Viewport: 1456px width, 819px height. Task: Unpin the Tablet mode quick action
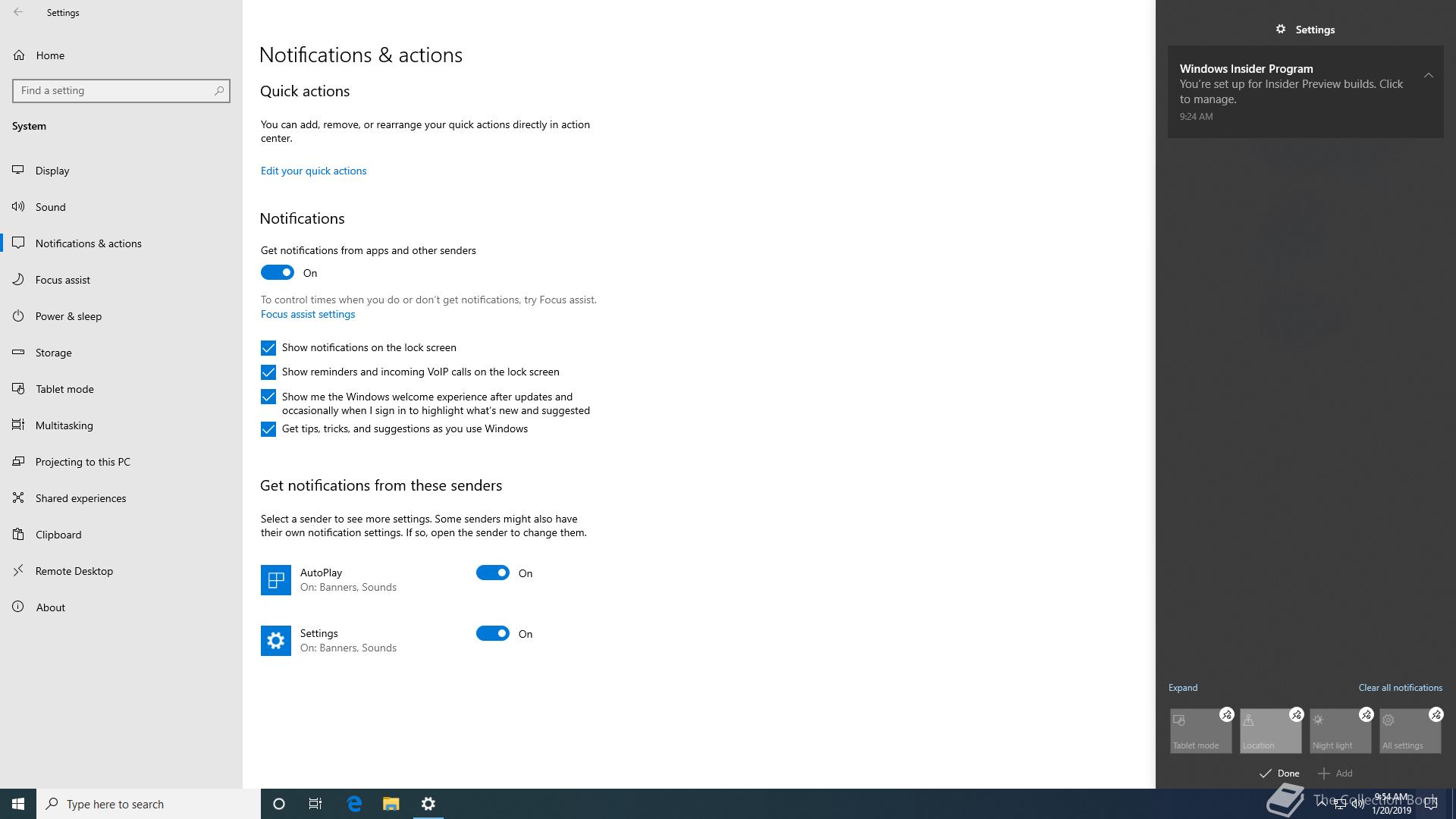point(1226,714)
